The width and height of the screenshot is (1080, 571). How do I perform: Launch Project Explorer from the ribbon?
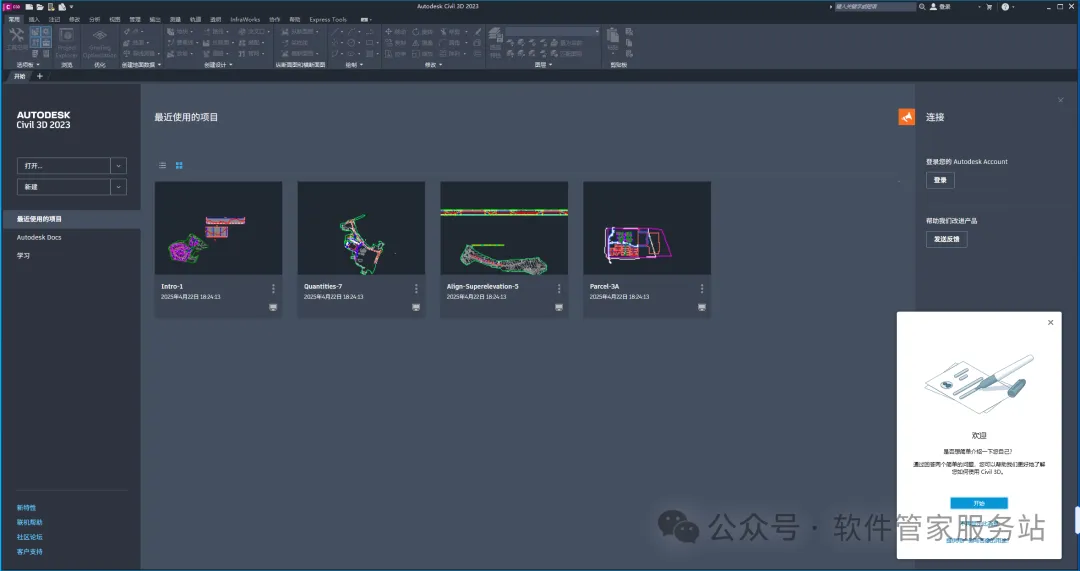point(67,43)
